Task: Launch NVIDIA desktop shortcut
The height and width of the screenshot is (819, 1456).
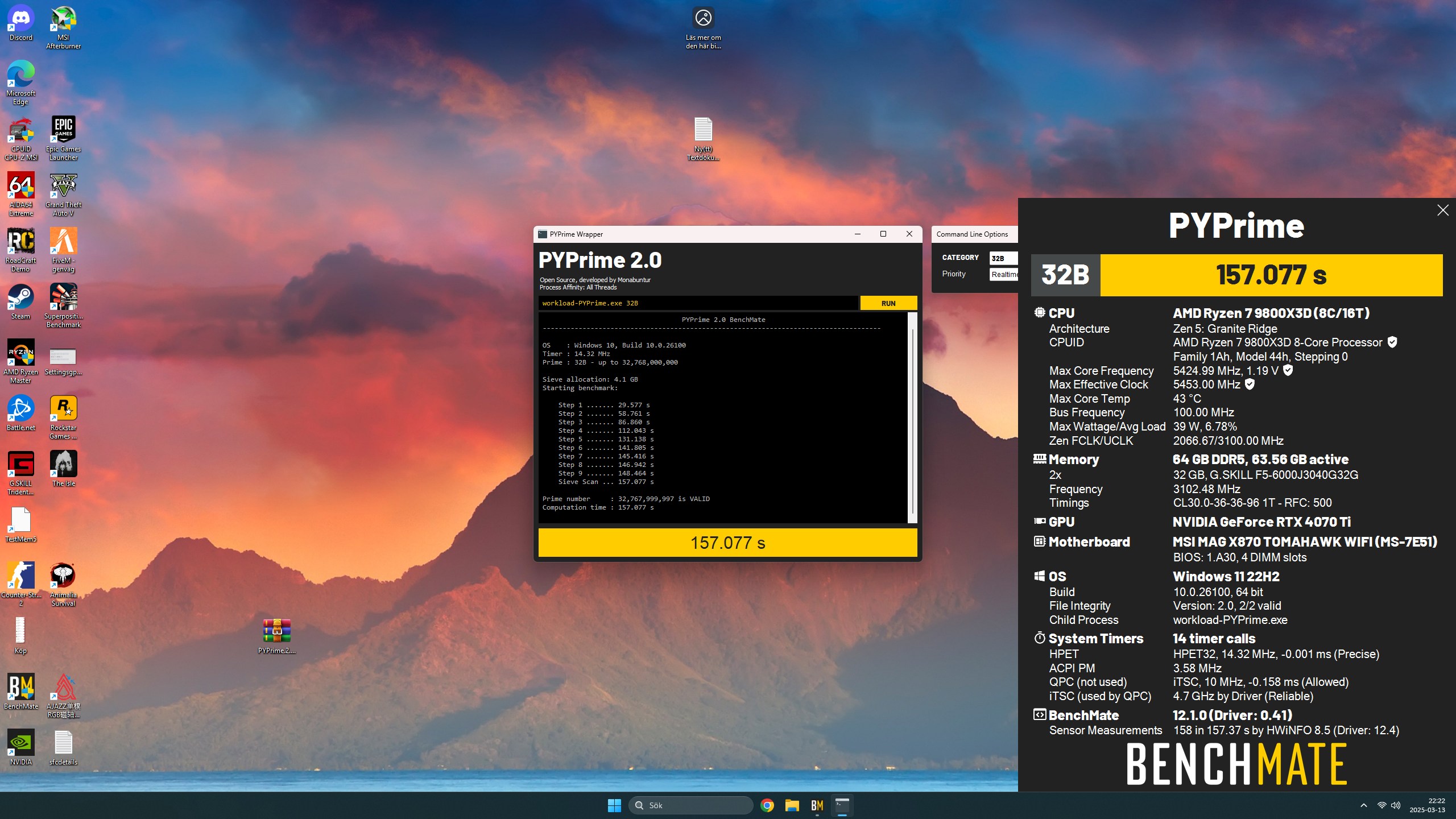Action: (x=21, y=748)
